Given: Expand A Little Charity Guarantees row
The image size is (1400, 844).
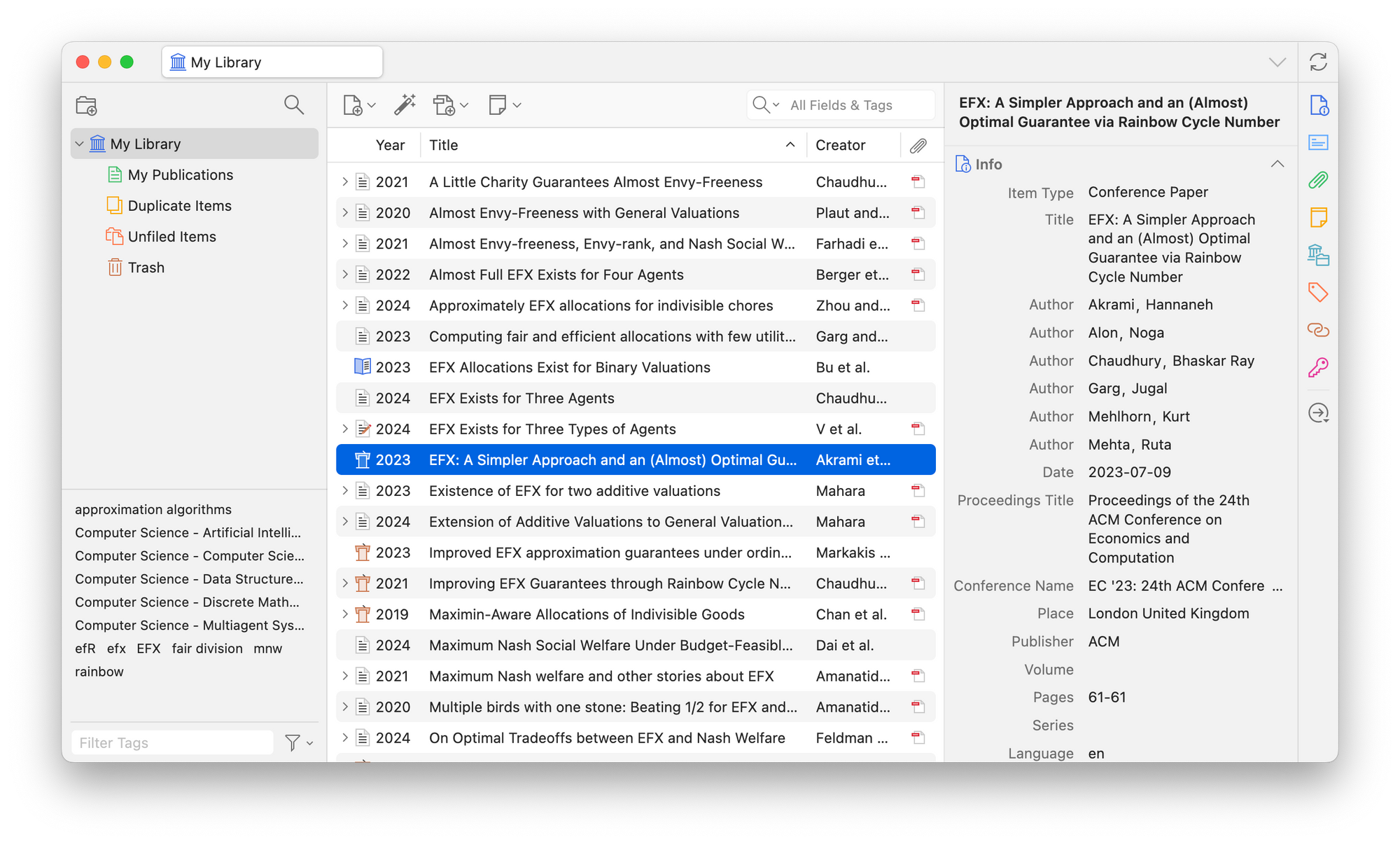Looking at the screenshot, I should 345,182.
